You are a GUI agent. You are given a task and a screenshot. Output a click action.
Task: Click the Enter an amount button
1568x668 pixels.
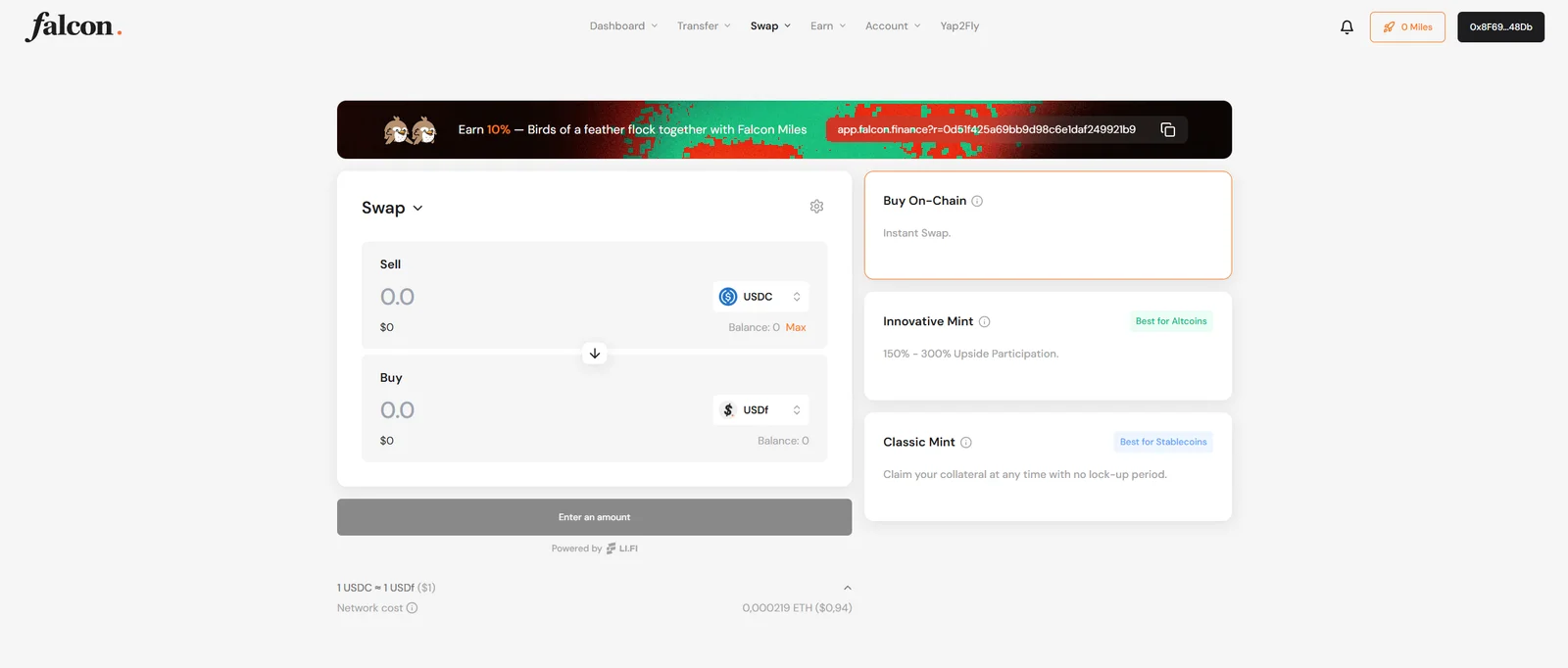click(594, 517)
